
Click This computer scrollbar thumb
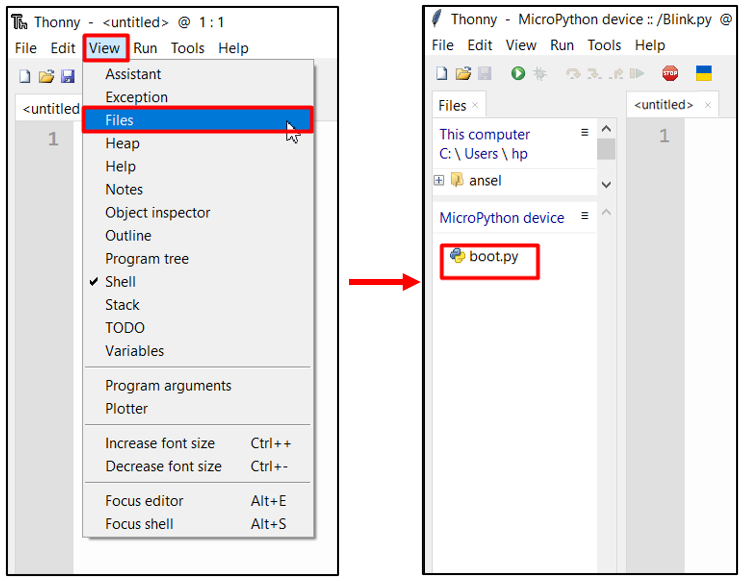pyautogui.click(x=606, y=149)
